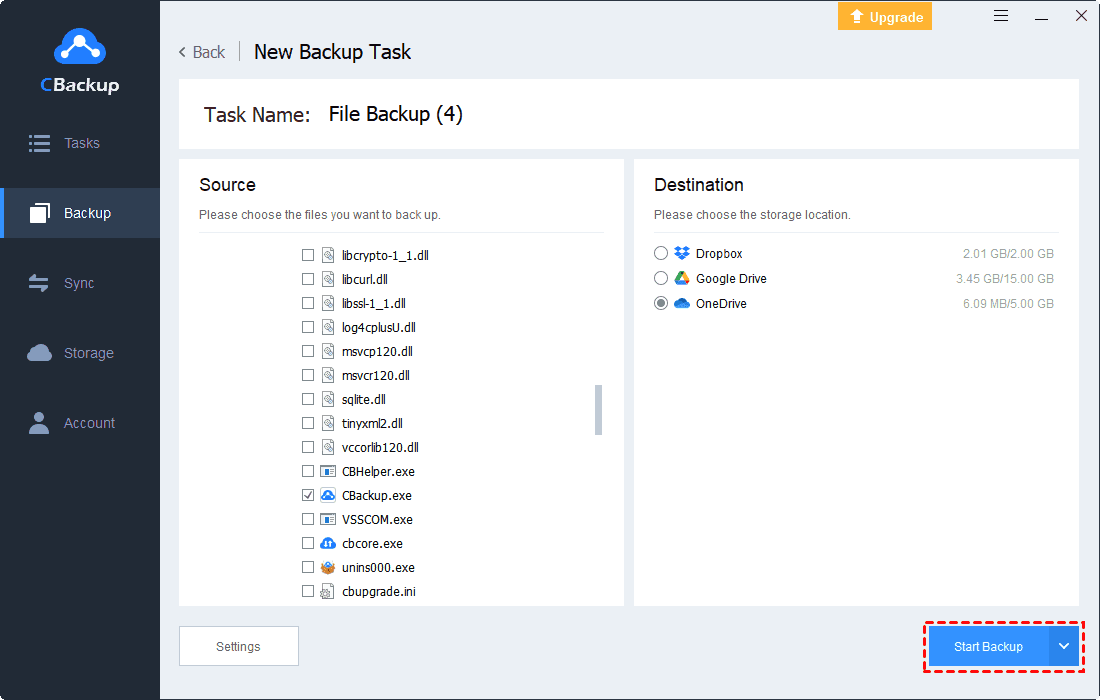
Task: Click the Google Drive icon
Action: coord(682,279)
